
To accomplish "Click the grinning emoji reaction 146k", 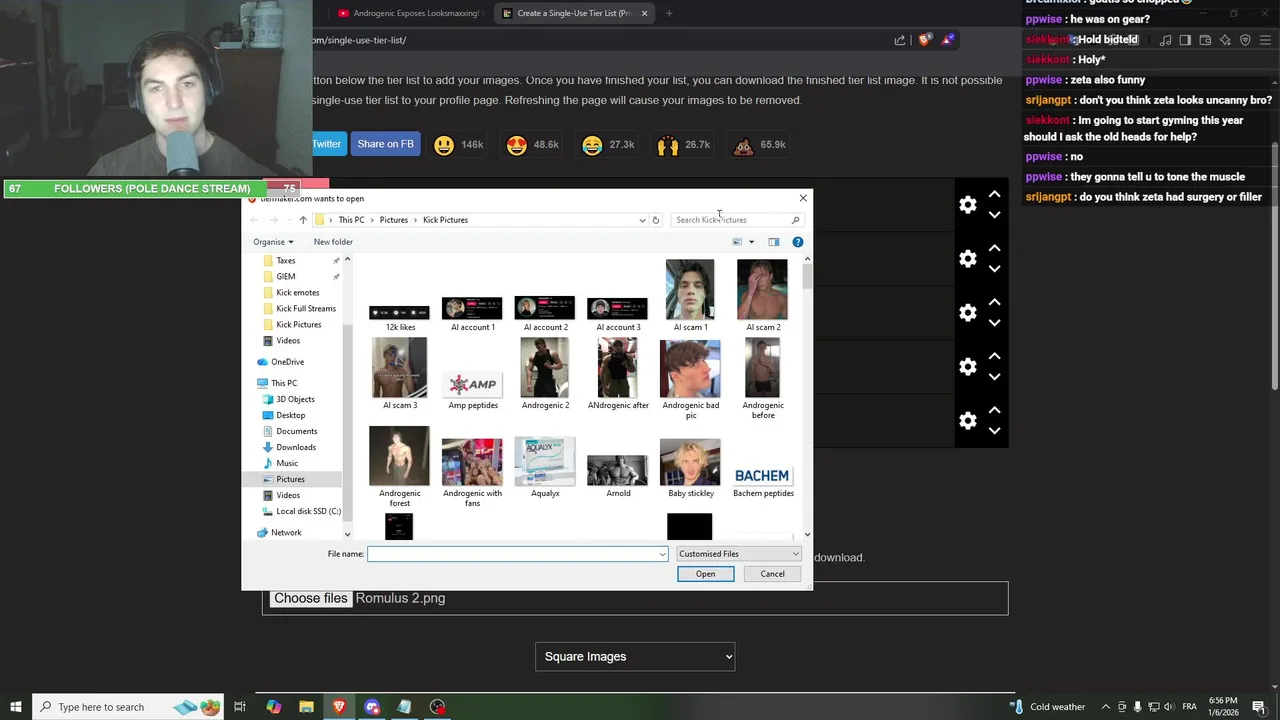I will click(x=444, y=145).
